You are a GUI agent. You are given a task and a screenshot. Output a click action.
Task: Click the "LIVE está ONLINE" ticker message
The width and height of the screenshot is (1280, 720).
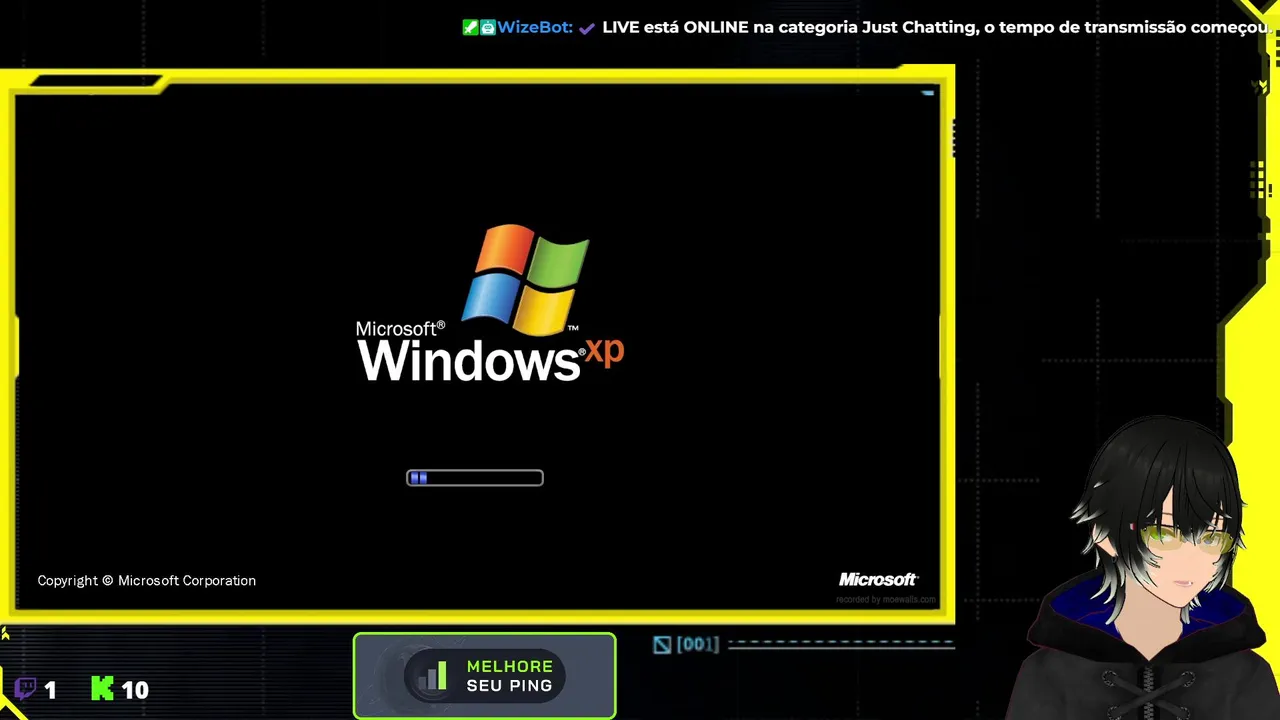point(937,27)
